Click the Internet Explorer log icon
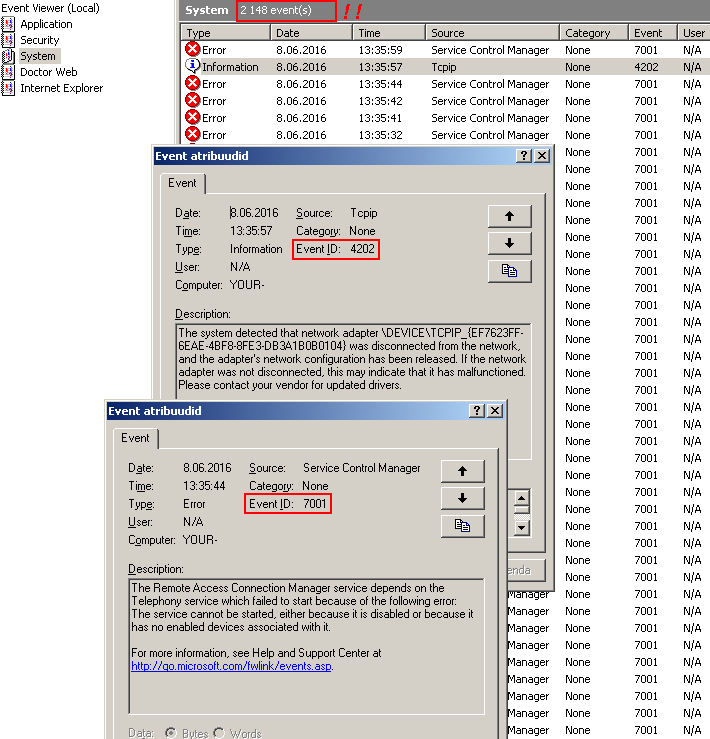Image resolution: width=710 pixels, height=739 pixels. 8,88
